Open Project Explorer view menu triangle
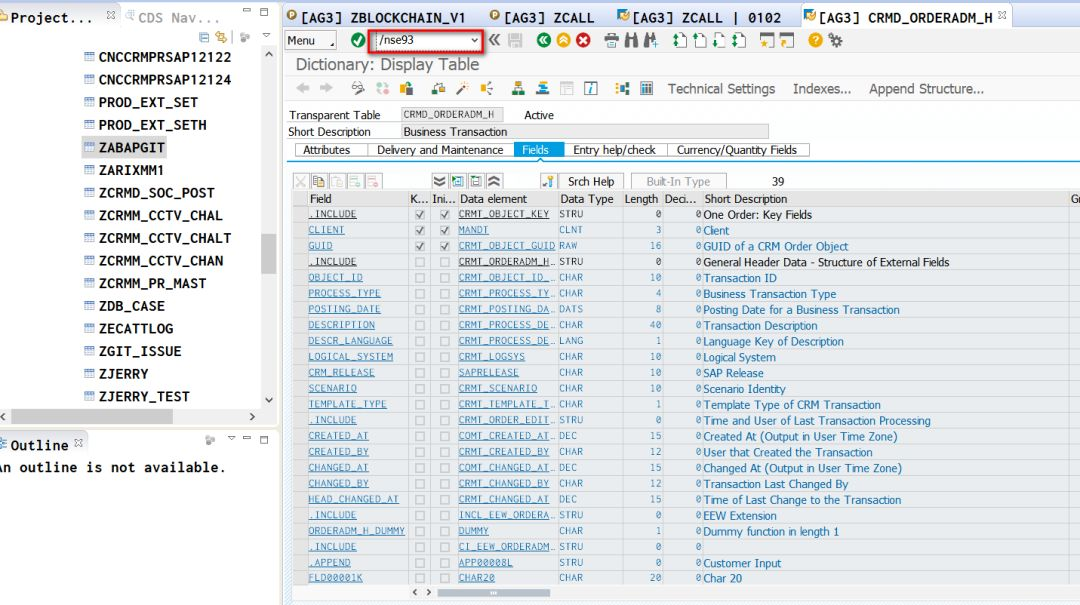The height and width of the screenshot is (605, 1080). pos(266,36)
